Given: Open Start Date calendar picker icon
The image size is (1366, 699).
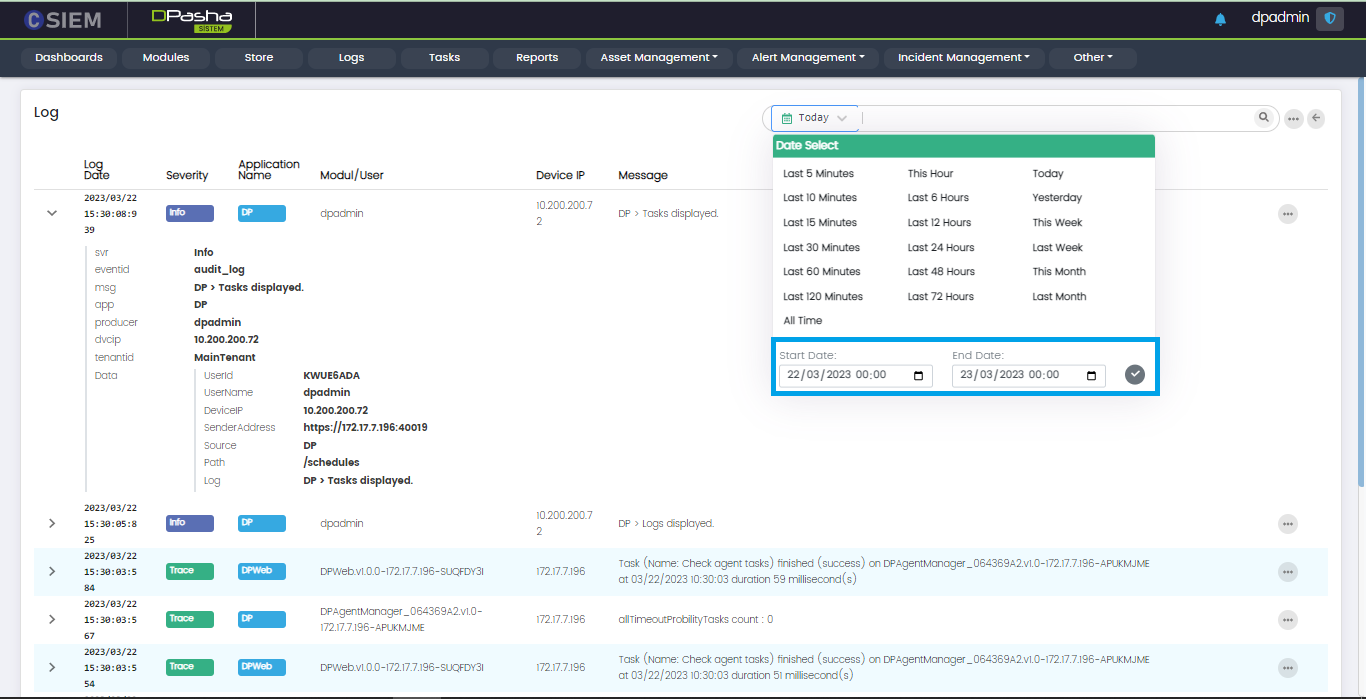Looking at the screenshot, I should (919, 376).
